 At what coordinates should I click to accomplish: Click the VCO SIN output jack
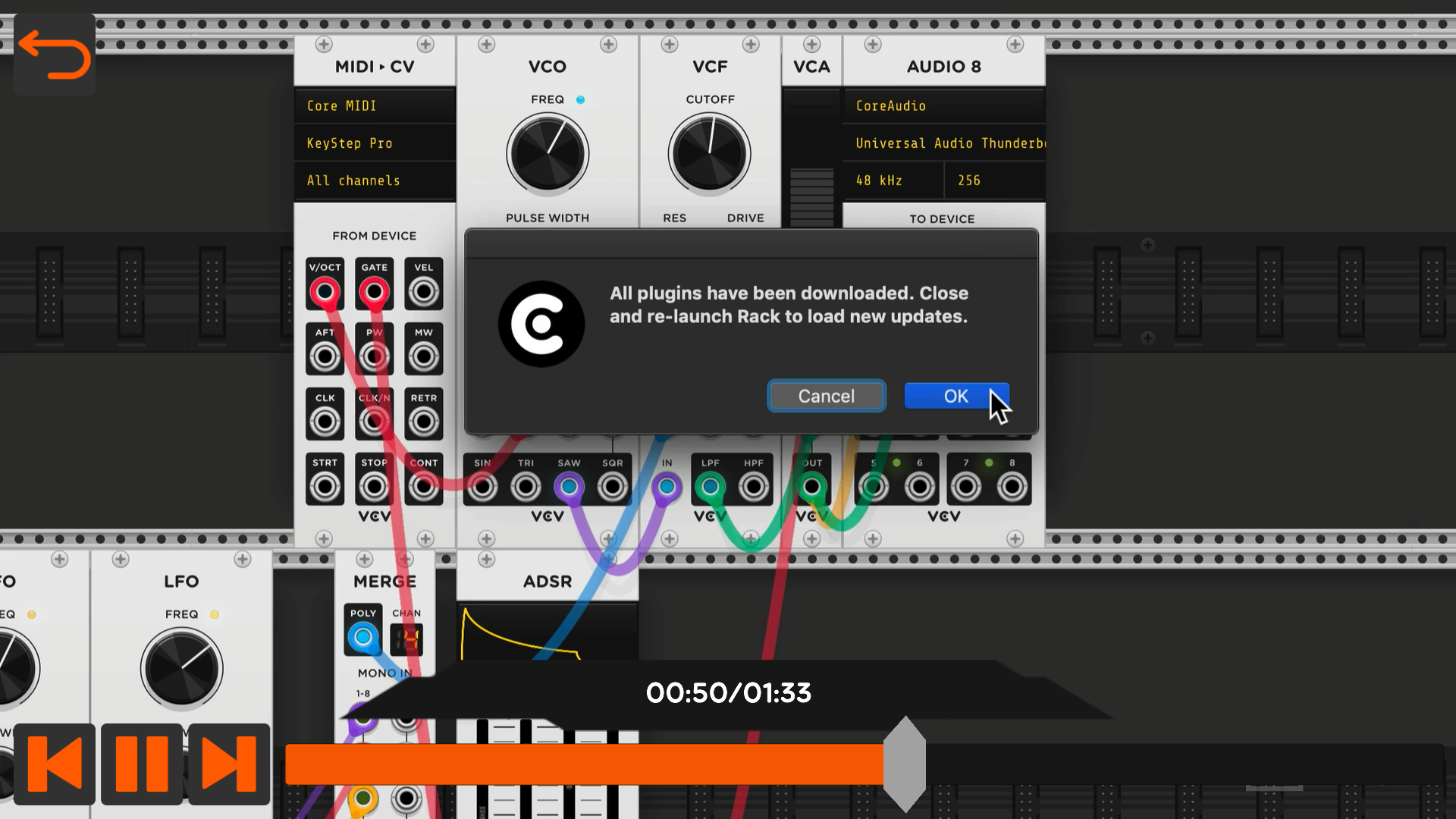[x=482, y=487]
